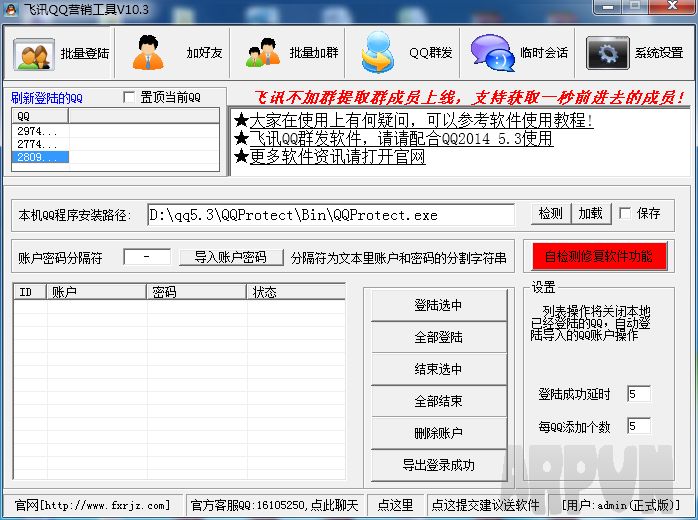Image resolution: width=698 pixels, height=520 pixels.
Task: Focus the 登陆成功延时 value field
Action: pyautogui.click(x=639, y=394)
